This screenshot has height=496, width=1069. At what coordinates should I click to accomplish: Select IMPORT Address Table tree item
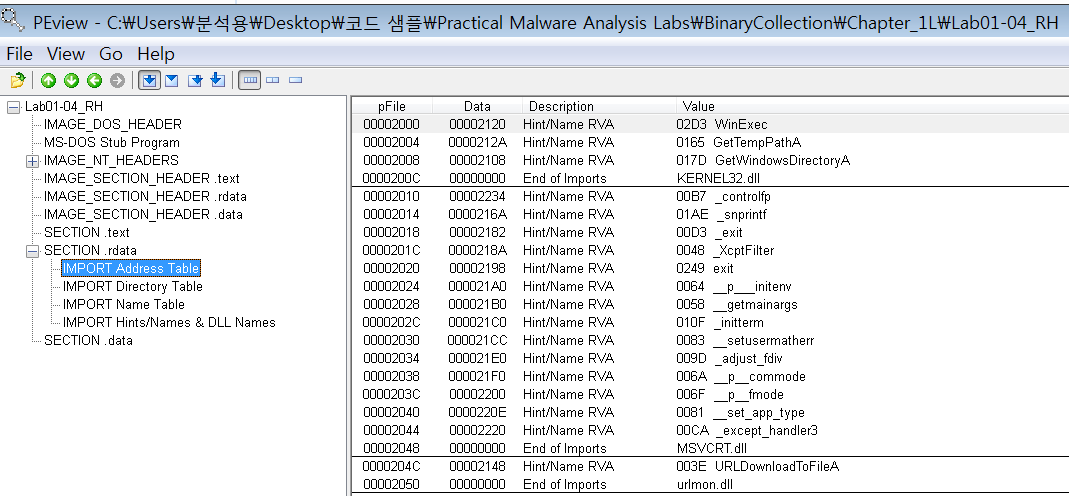click(131, 268)
